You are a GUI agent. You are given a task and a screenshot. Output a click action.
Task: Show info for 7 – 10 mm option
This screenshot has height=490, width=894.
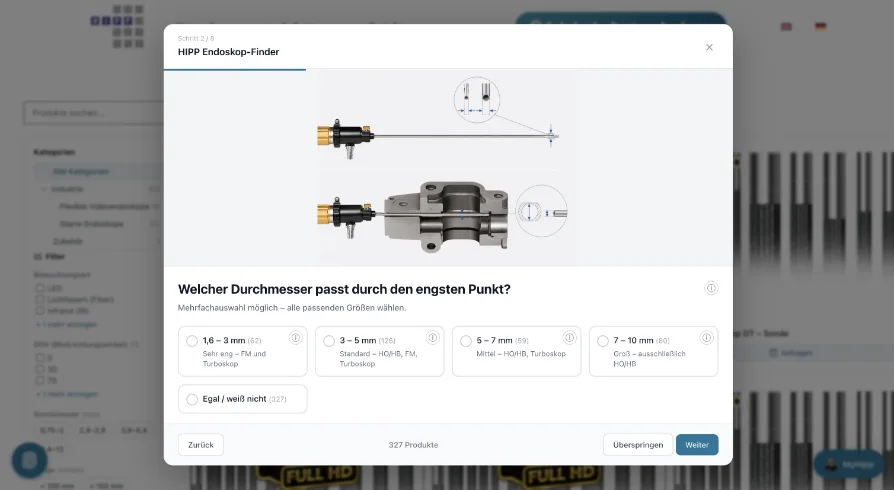click(x=706, y=338)
